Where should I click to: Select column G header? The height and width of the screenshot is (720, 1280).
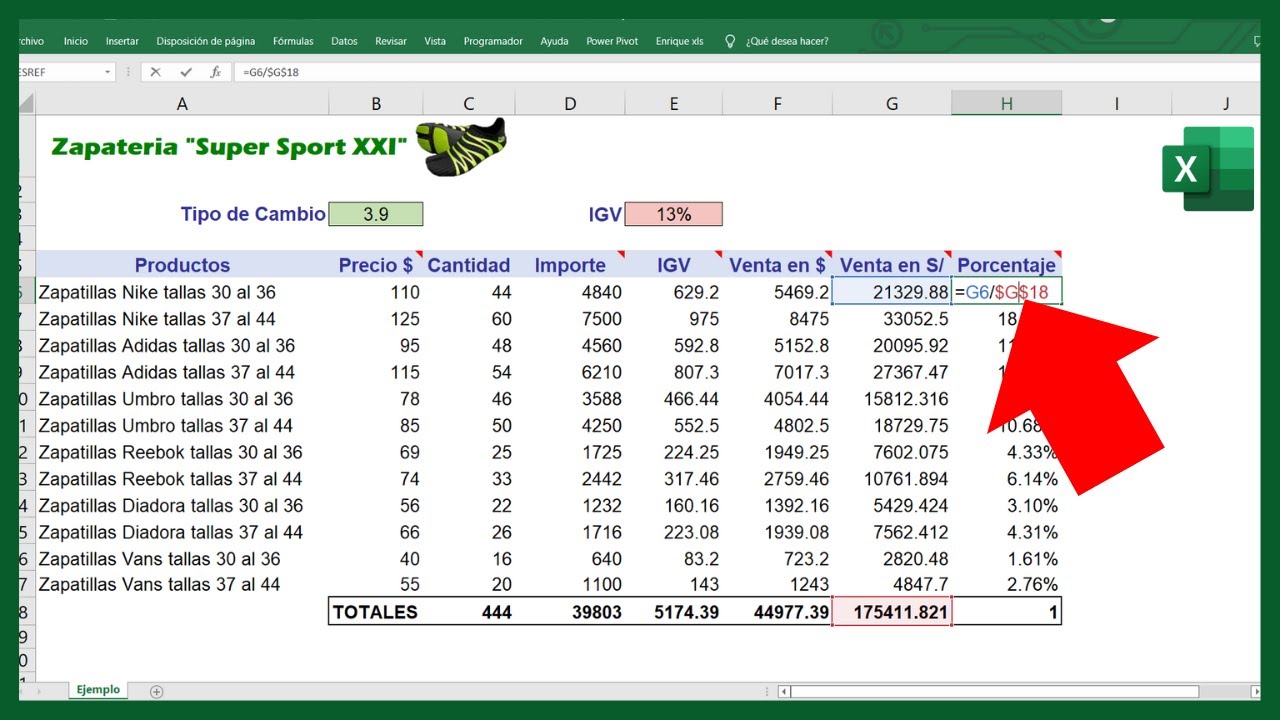[892, 103]
